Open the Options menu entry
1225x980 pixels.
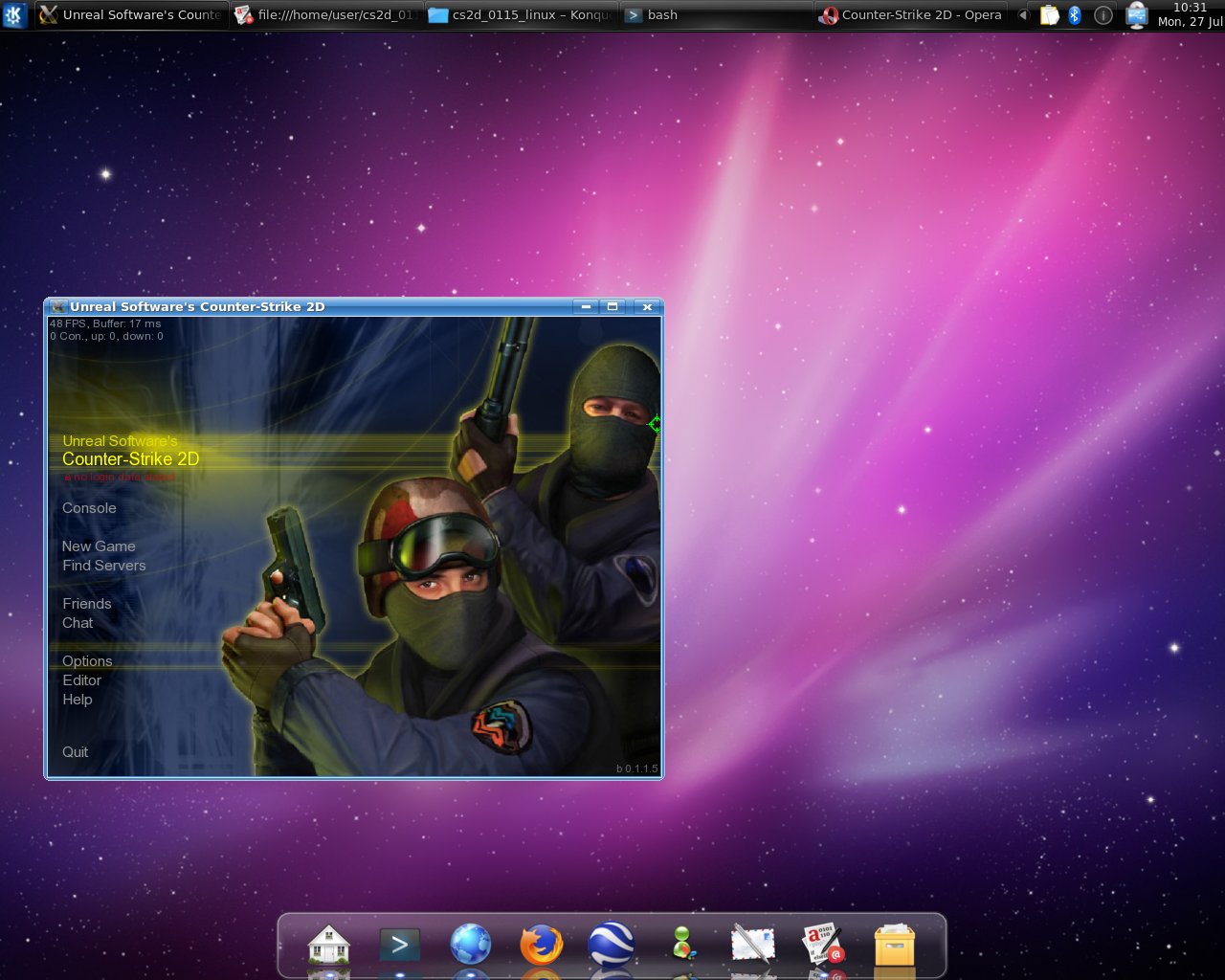pos(87,661)
